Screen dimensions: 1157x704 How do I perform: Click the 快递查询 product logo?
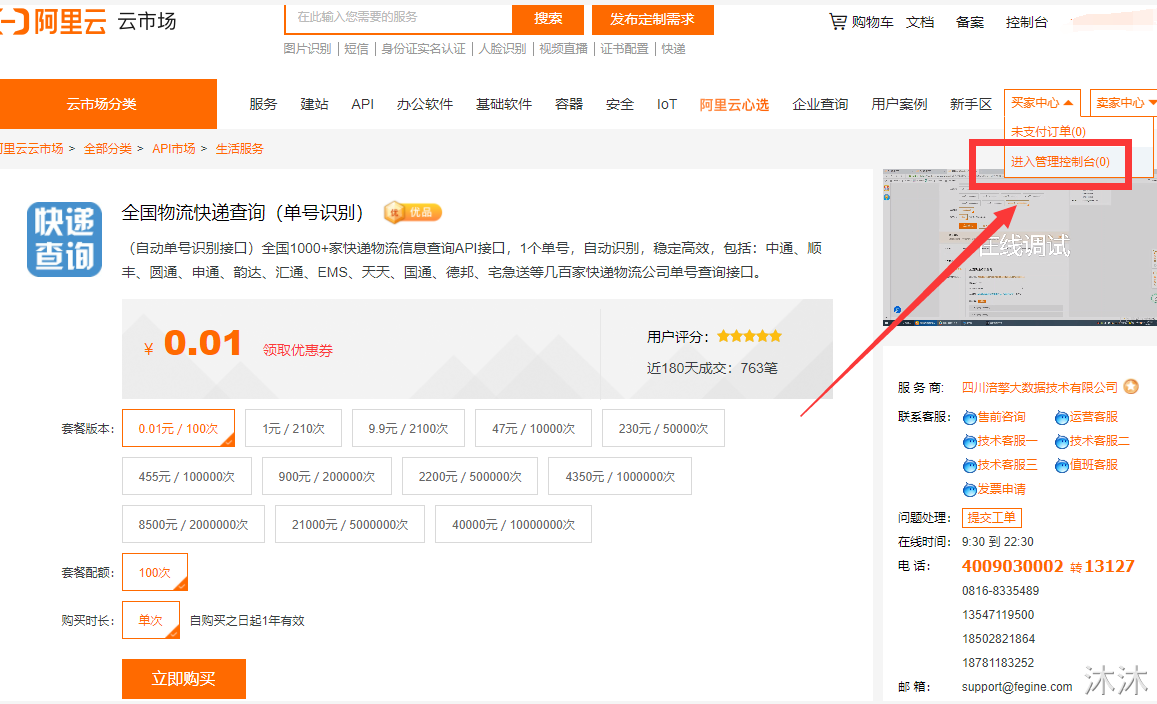(x=64, y=239)
